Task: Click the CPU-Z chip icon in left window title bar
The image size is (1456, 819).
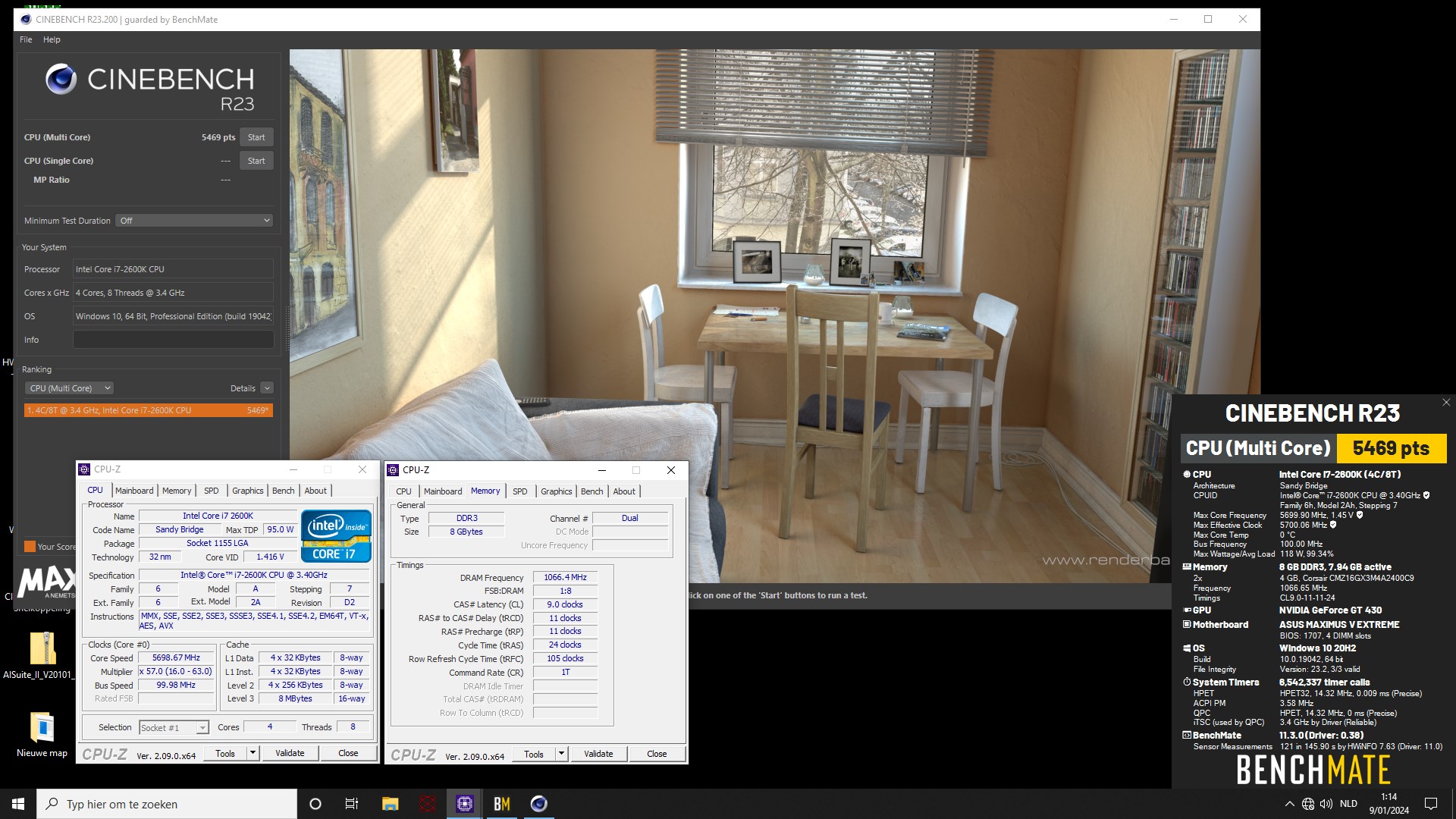Action: (85, 469)
